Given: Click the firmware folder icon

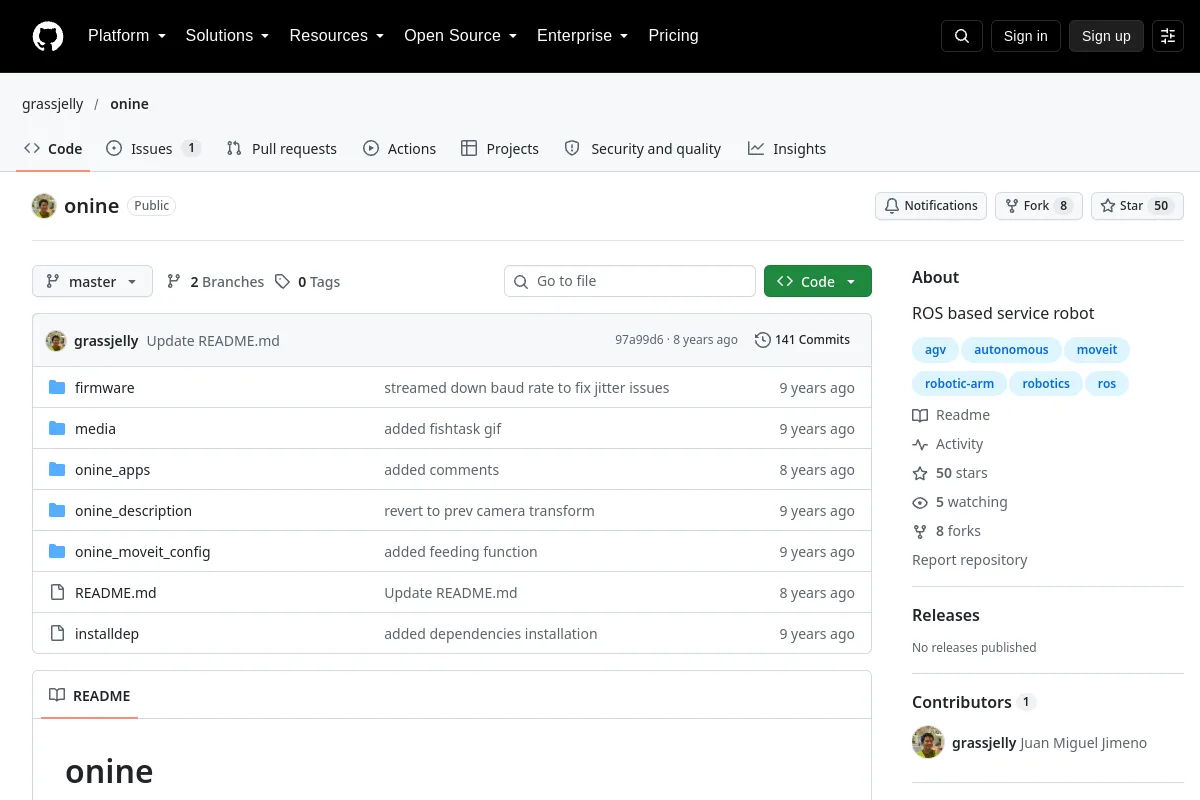Looking at the screenshot, I should point(57,388).
